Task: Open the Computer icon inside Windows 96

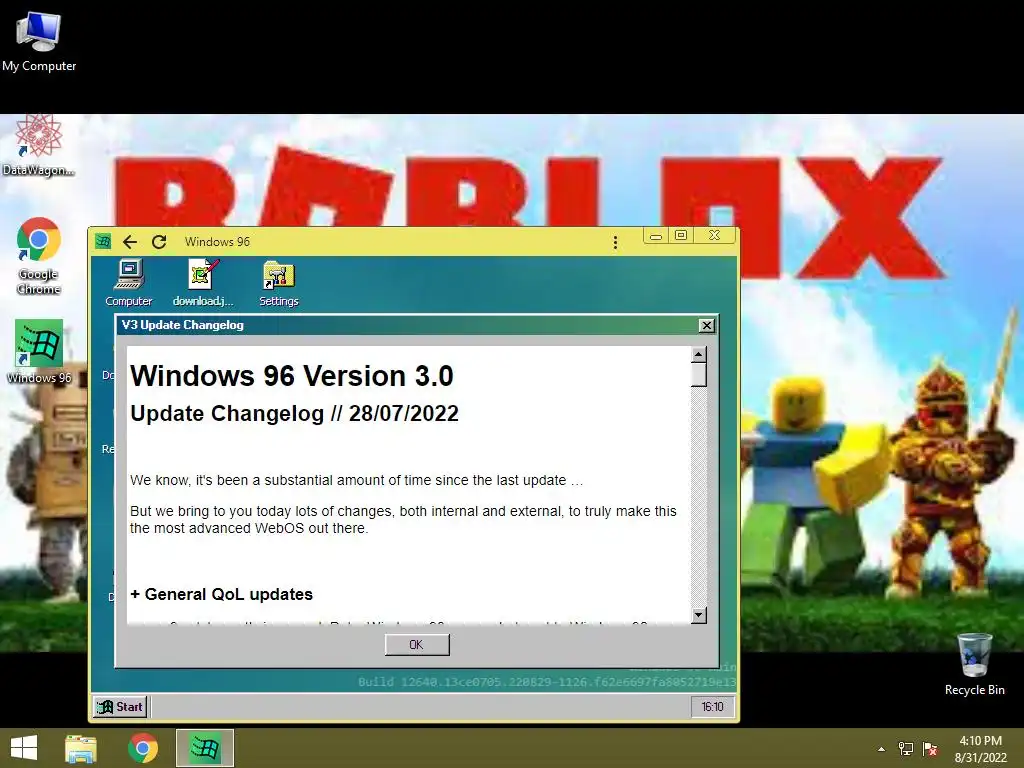Action: [x=129, y=283]
